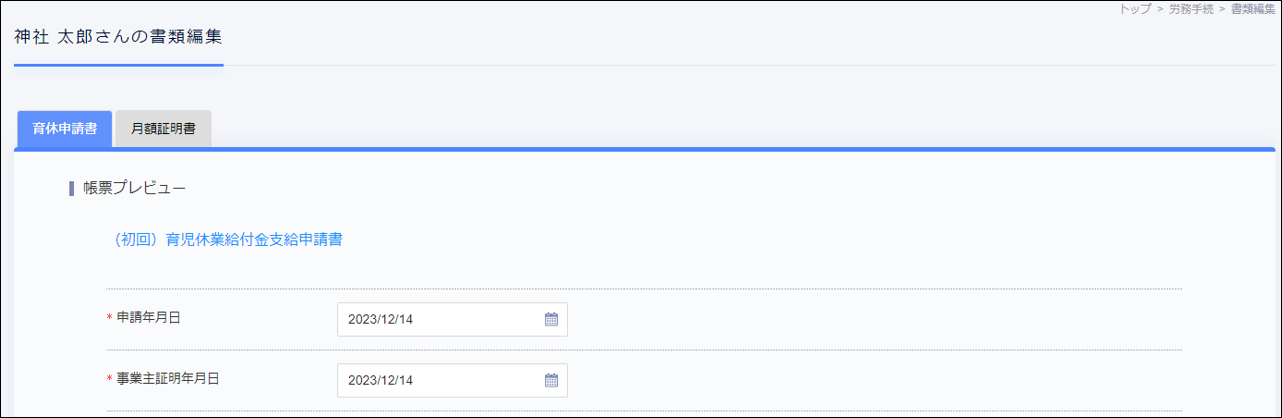Screen dimensions: 1282x418
Task: Select the 書類編集 breadcrumb item
Action: 1252,9
